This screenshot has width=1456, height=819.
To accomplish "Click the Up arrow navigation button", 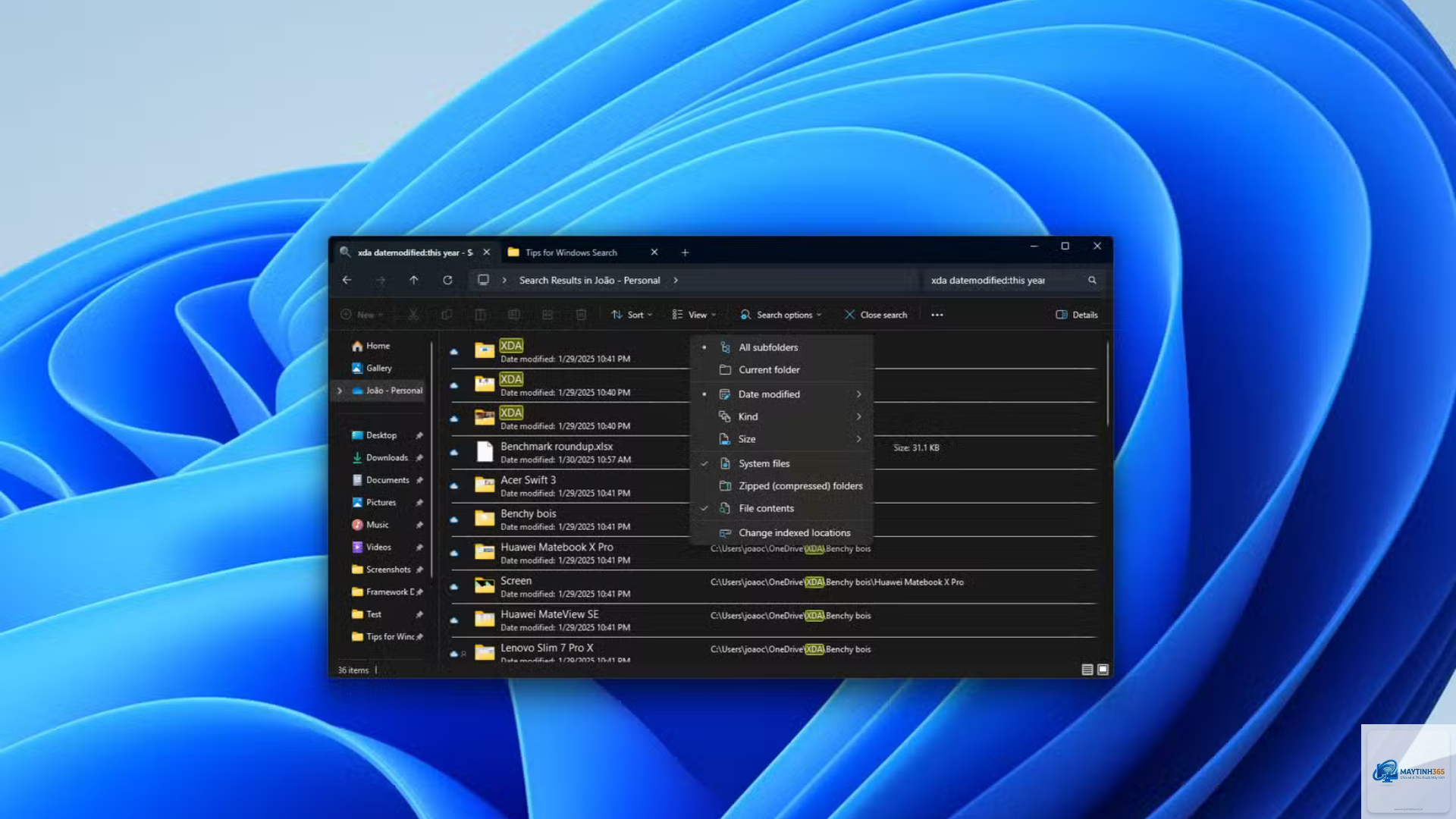I will point(413,280).
